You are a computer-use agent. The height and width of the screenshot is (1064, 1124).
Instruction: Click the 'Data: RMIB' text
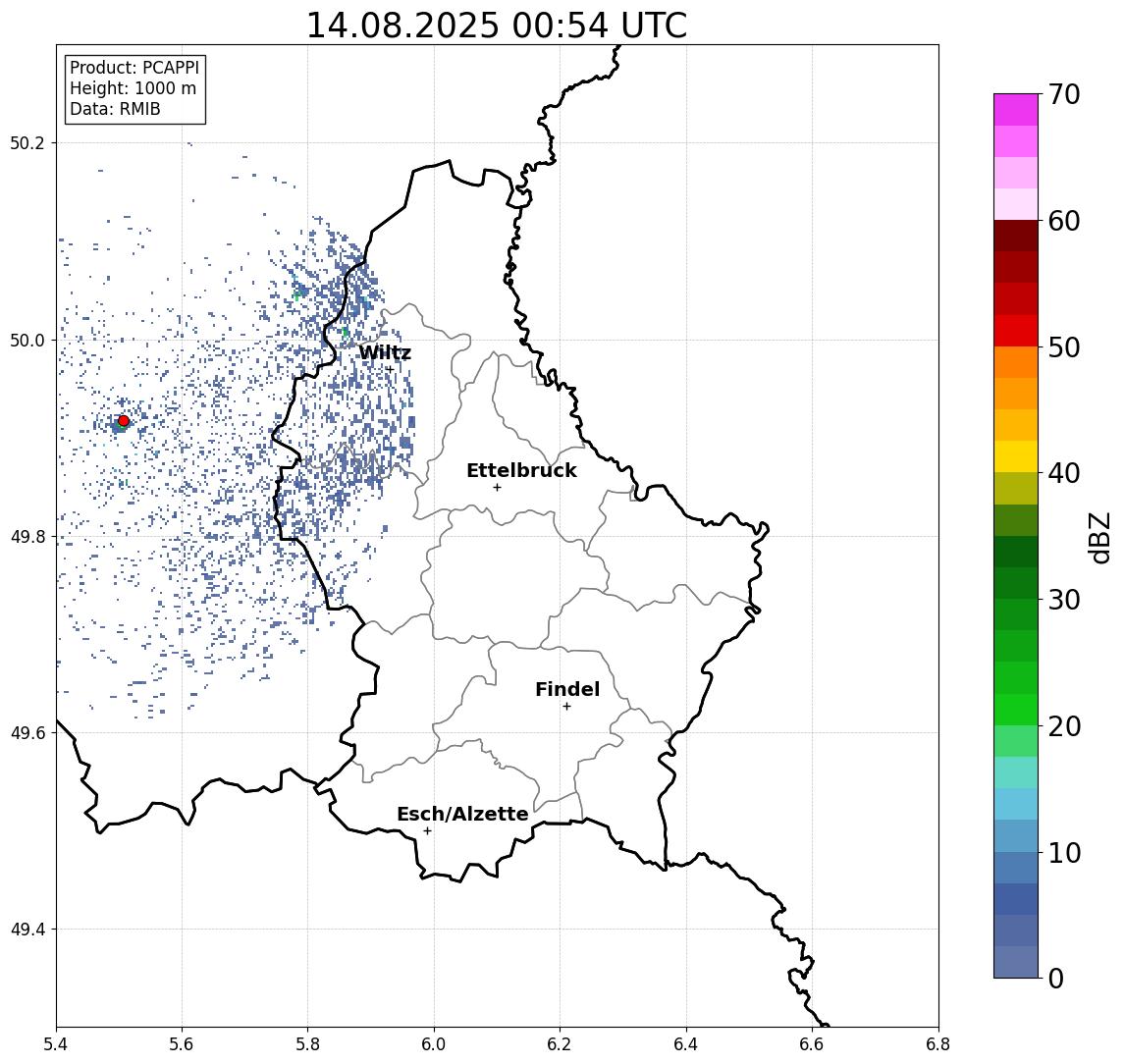[x=115, y=109]
